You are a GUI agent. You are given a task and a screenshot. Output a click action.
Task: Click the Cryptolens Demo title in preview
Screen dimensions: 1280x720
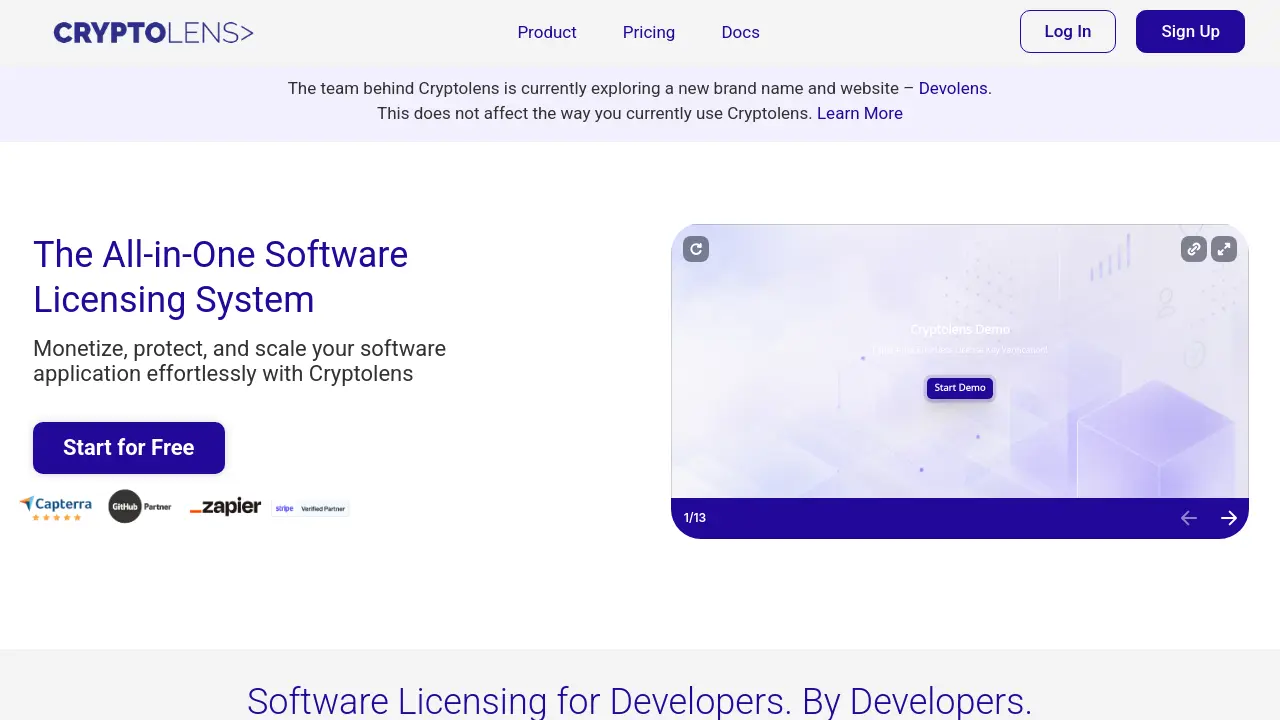point(960,329)
